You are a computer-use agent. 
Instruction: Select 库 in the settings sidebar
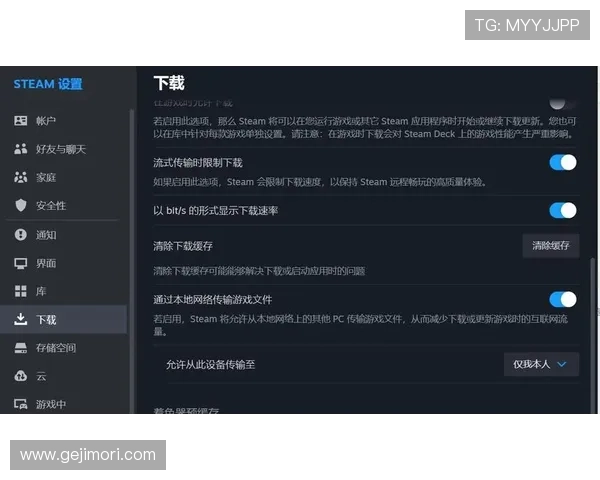pos(64,291)
